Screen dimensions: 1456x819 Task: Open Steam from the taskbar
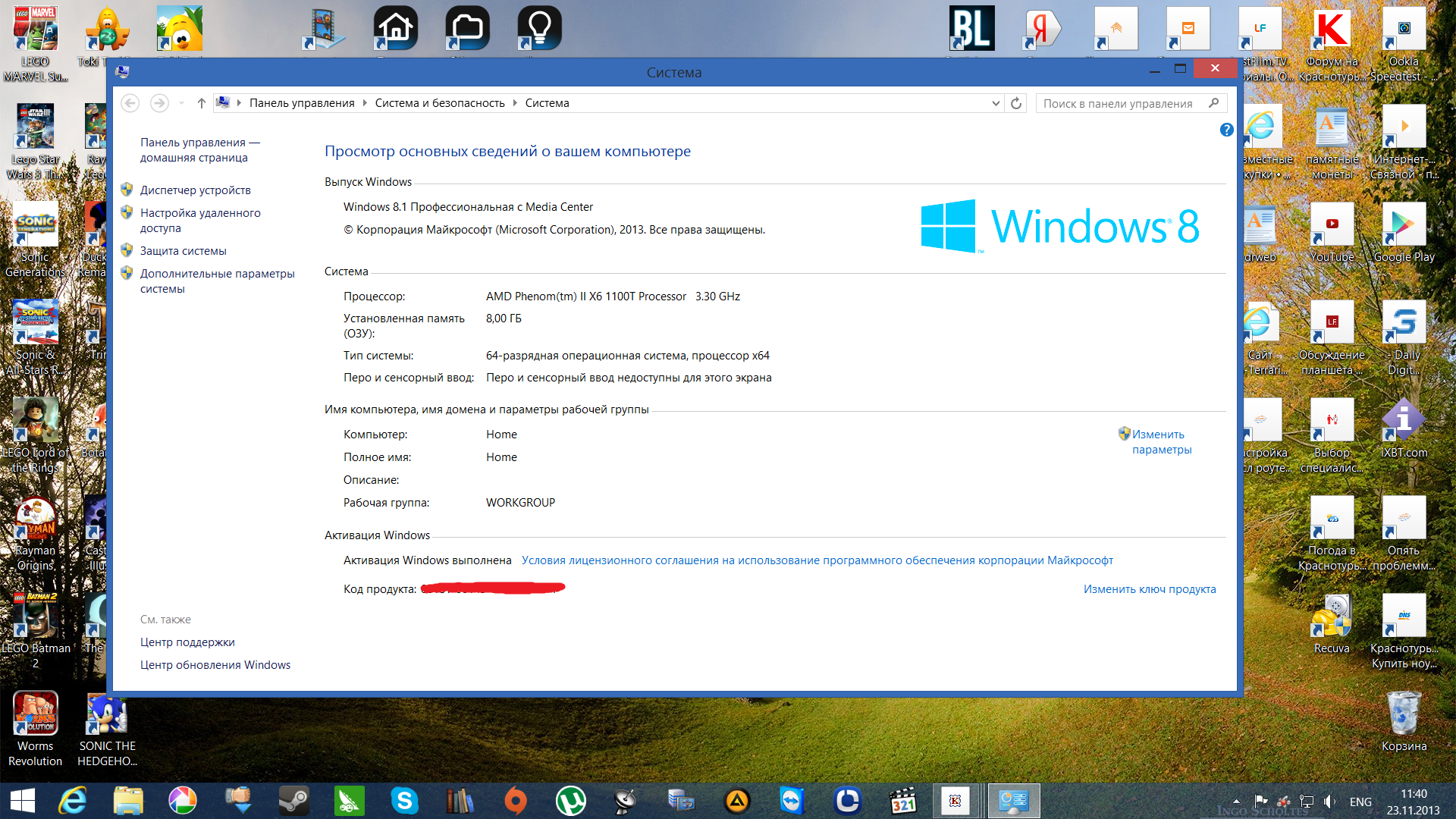[293, 800]
